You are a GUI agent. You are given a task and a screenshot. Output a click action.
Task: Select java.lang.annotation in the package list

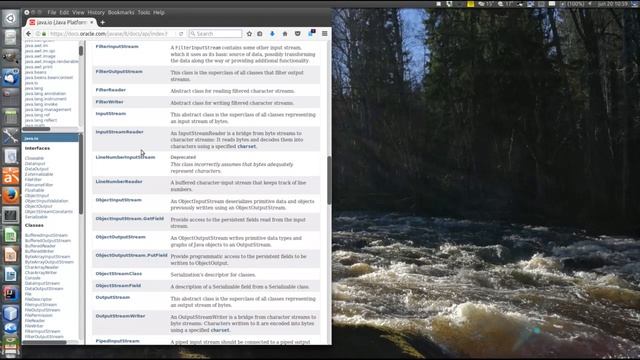pyautogui.click(x=45, y=93)
